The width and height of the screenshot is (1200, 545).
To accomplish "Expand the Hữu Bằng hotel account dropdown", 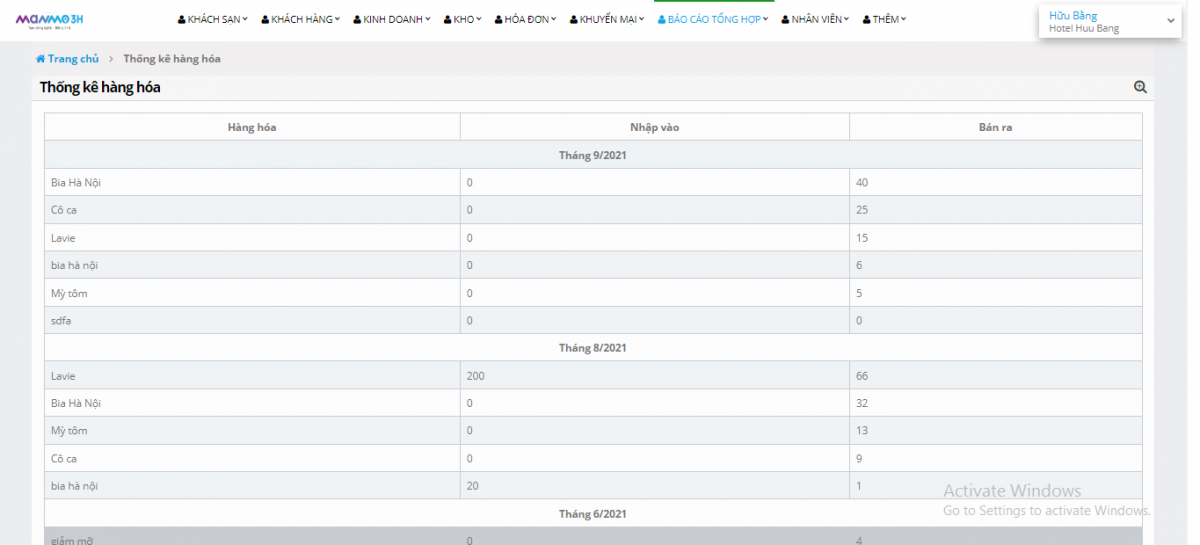I will point(1170,21).
